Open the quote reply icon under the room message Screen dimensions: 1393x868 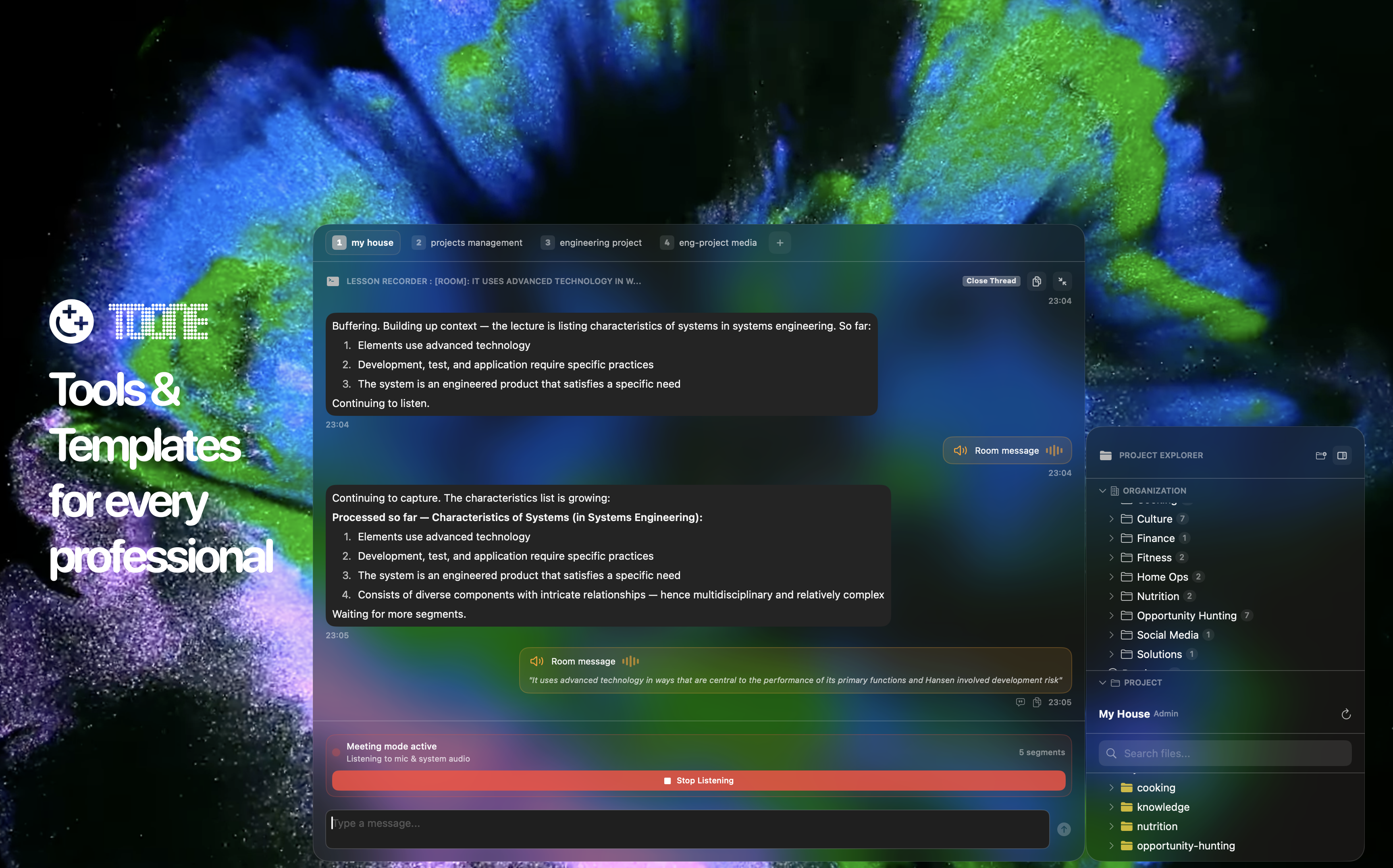tap(1020, 702)
